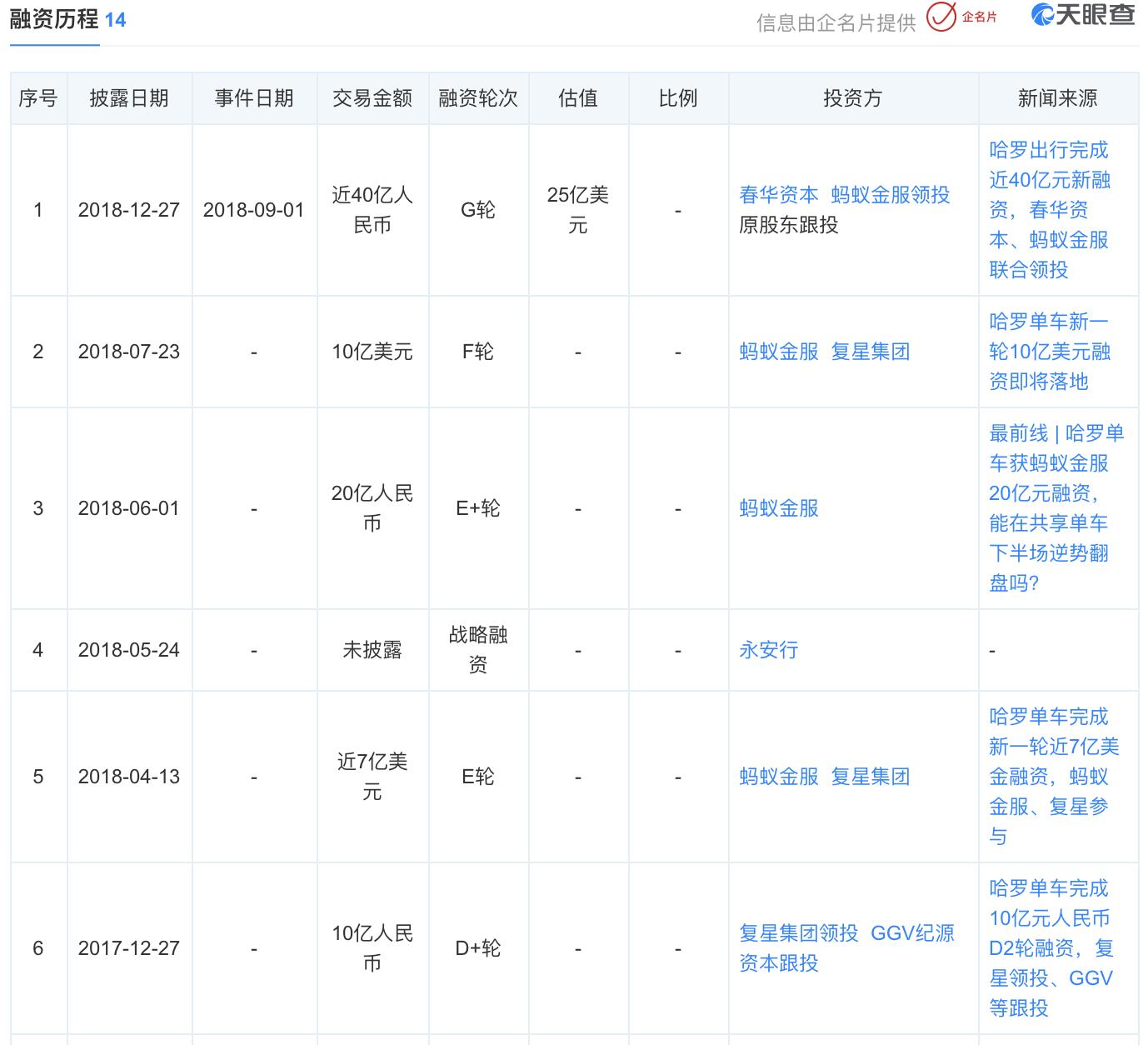Open 蚂蚁金服 investor in the E轮 row
Screen dimensions: 1148x1045
click(x=778, y=777)
